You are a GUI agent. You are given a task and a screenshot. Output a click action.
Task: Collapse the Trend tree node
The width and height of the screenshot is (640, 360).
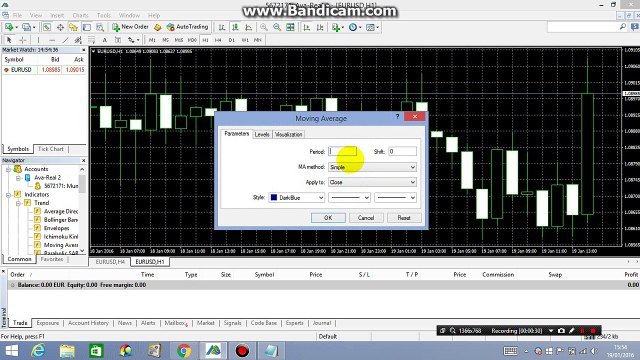(x=18, y=203)
